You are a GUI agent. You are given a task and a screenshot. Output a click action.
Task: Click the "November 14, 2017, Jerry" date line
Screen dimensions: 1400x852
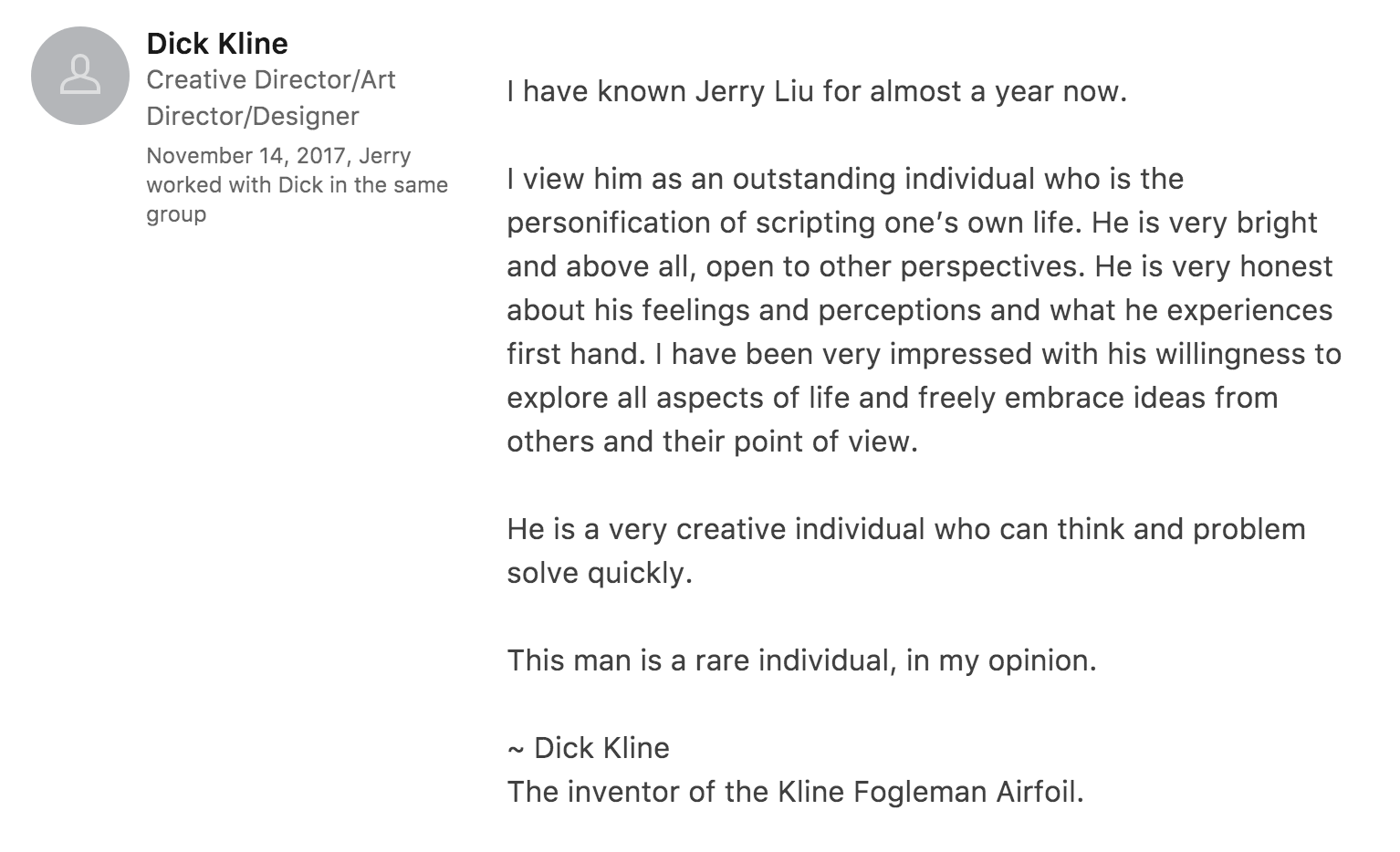tap(278, 156)
